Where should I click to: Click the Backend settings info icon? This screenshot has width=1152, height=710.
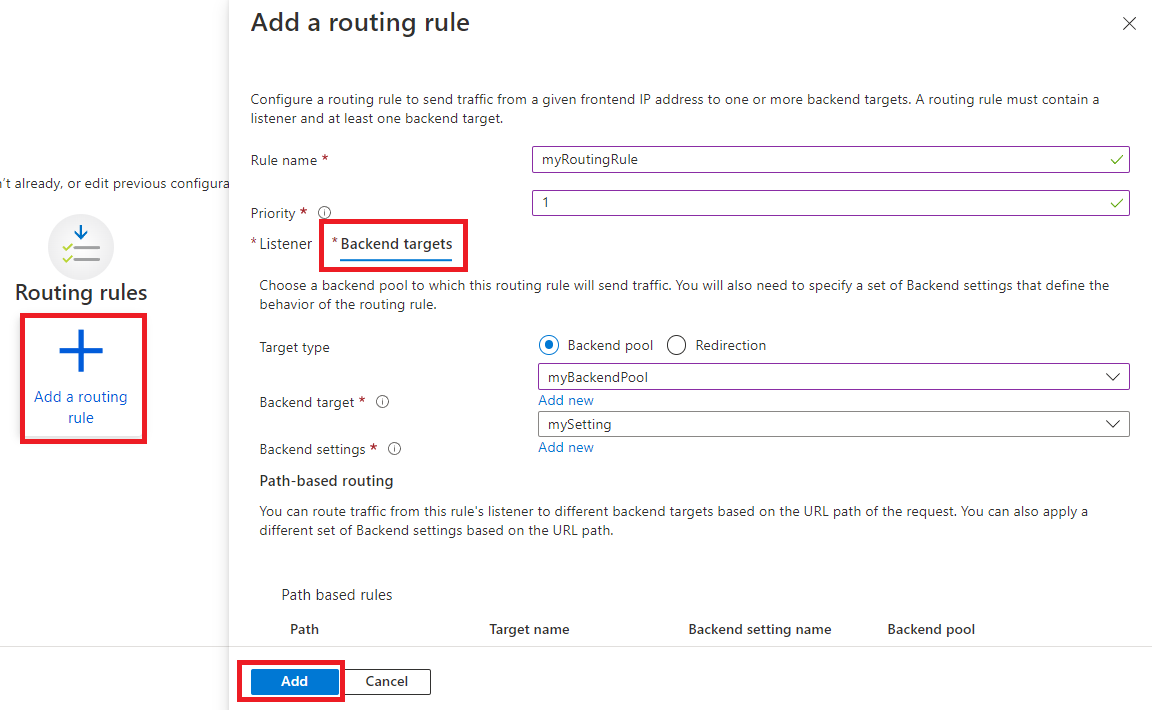point(395,448)
